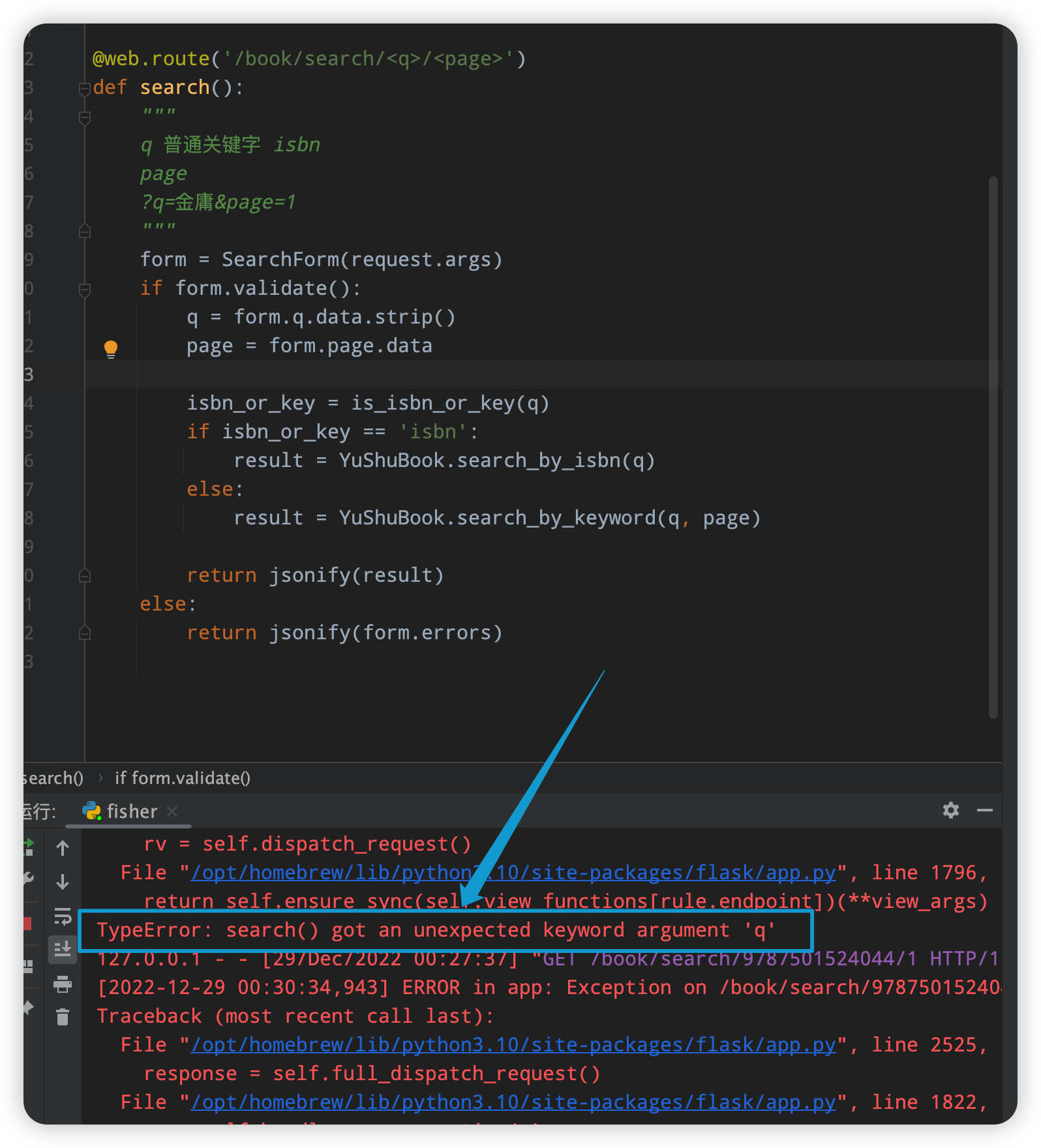
Task: Click the search() breadcrumb
Action: (53, 778)
